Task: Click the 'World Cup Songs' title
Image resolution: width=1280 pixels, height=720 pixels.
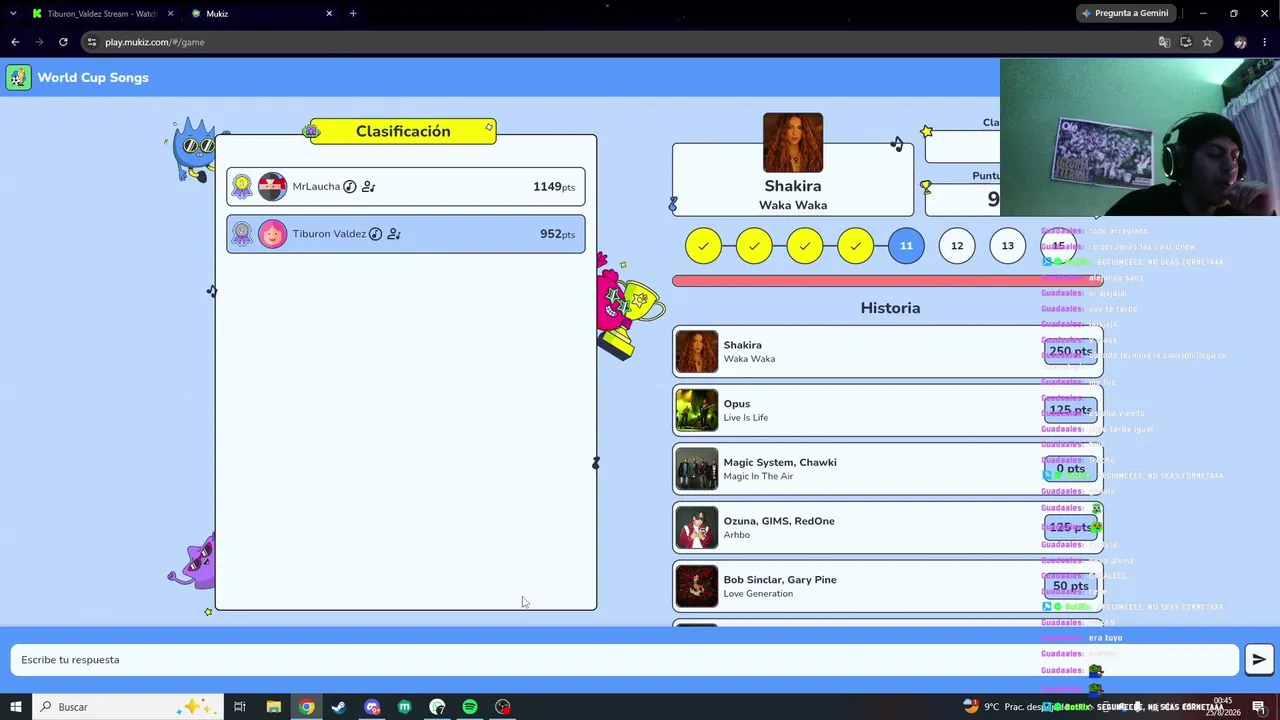Action: (93, 78)
